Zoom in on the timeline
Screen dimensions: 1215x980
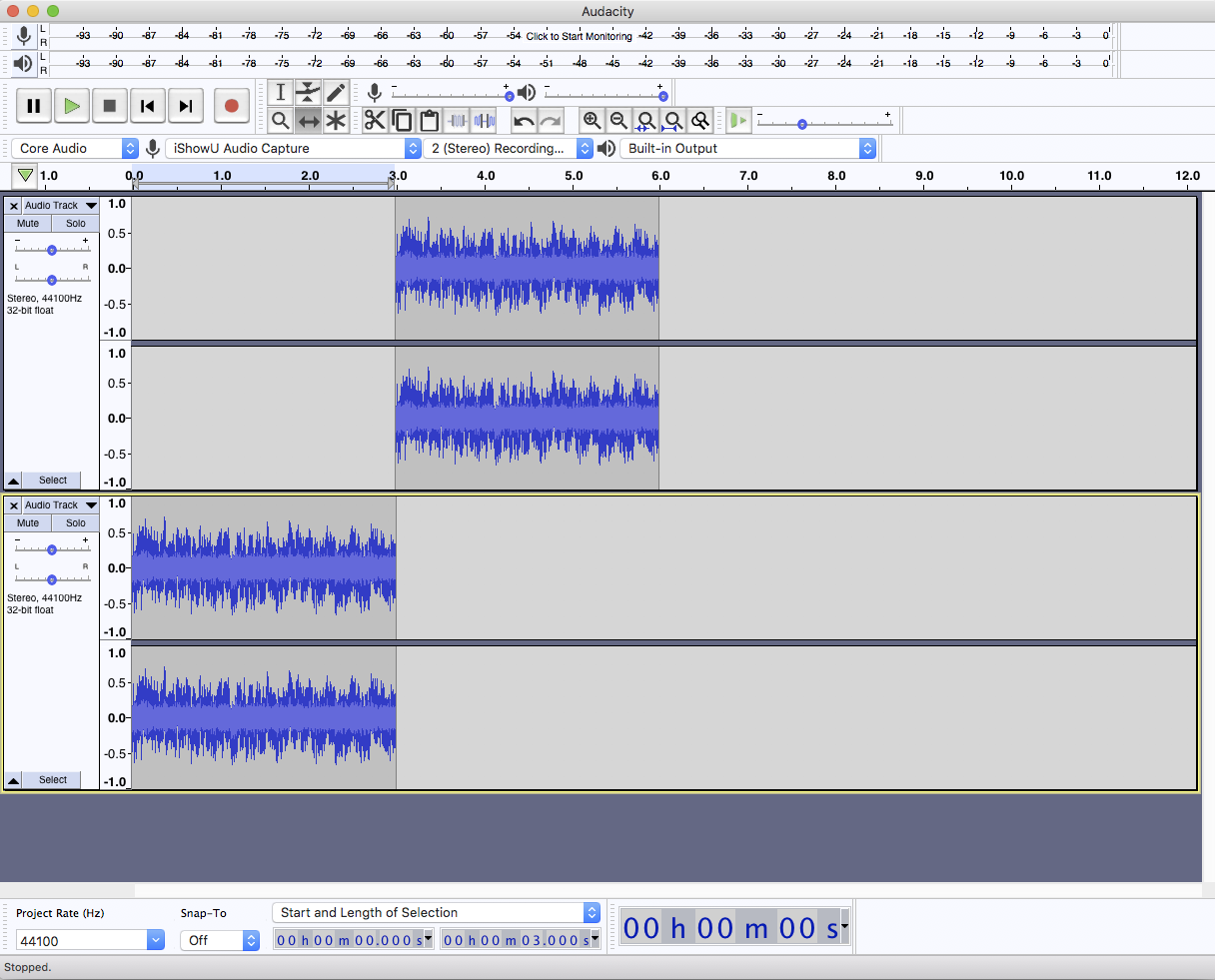point(593,120)
